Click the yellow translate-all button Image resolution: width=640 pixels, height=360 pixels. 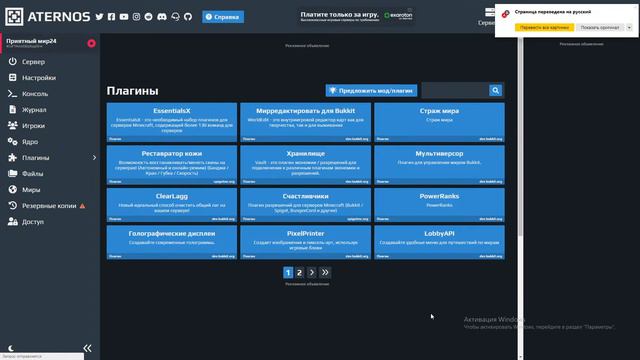[544, 27]
